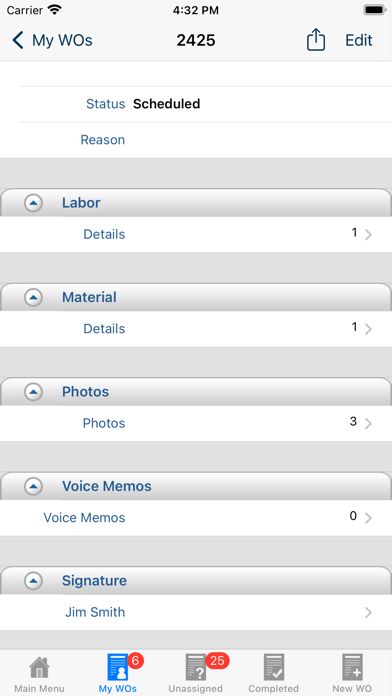Open the Photos row with 3 items
This screenshot has height=696, width=392.
click(196, 423)
